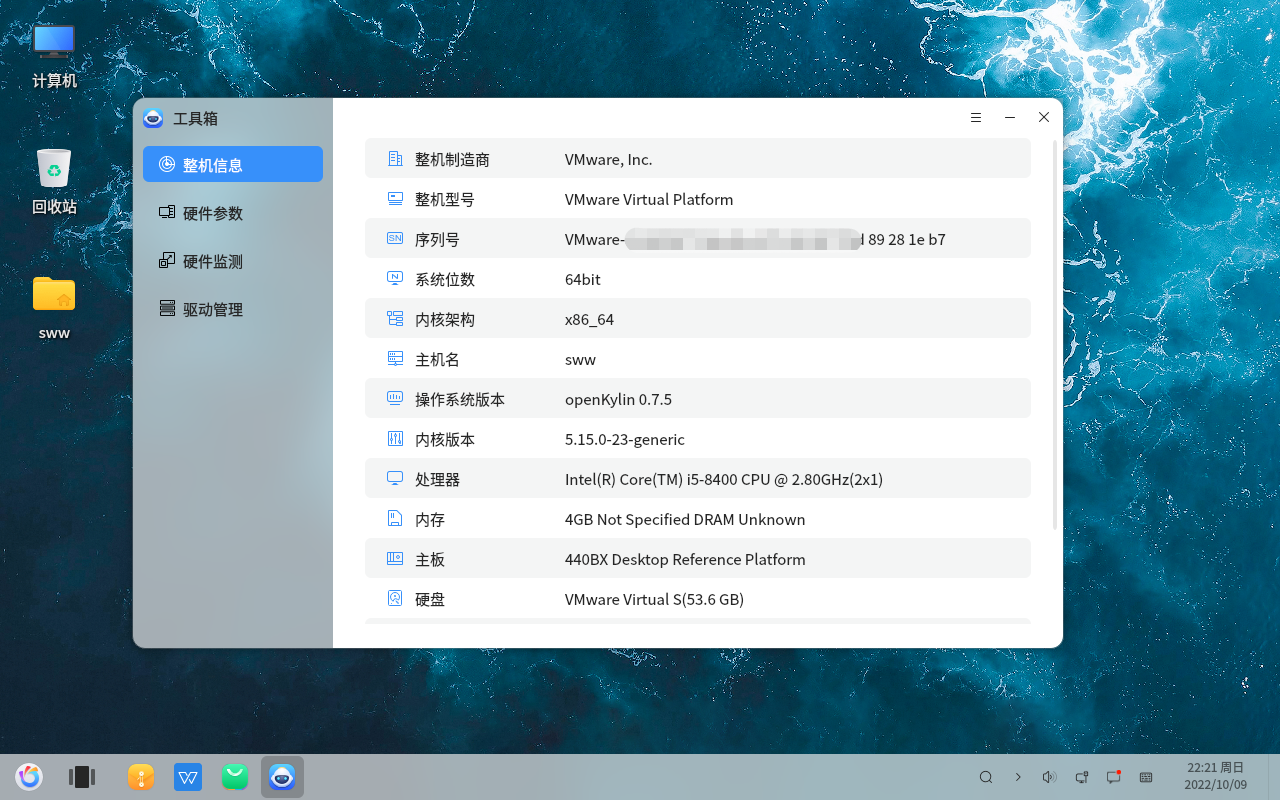Viewport: 1280px width, 800px height.
Task: Click the 工具箱 taskbar icon
Action: pyautogui.click(x=282, y=777)
